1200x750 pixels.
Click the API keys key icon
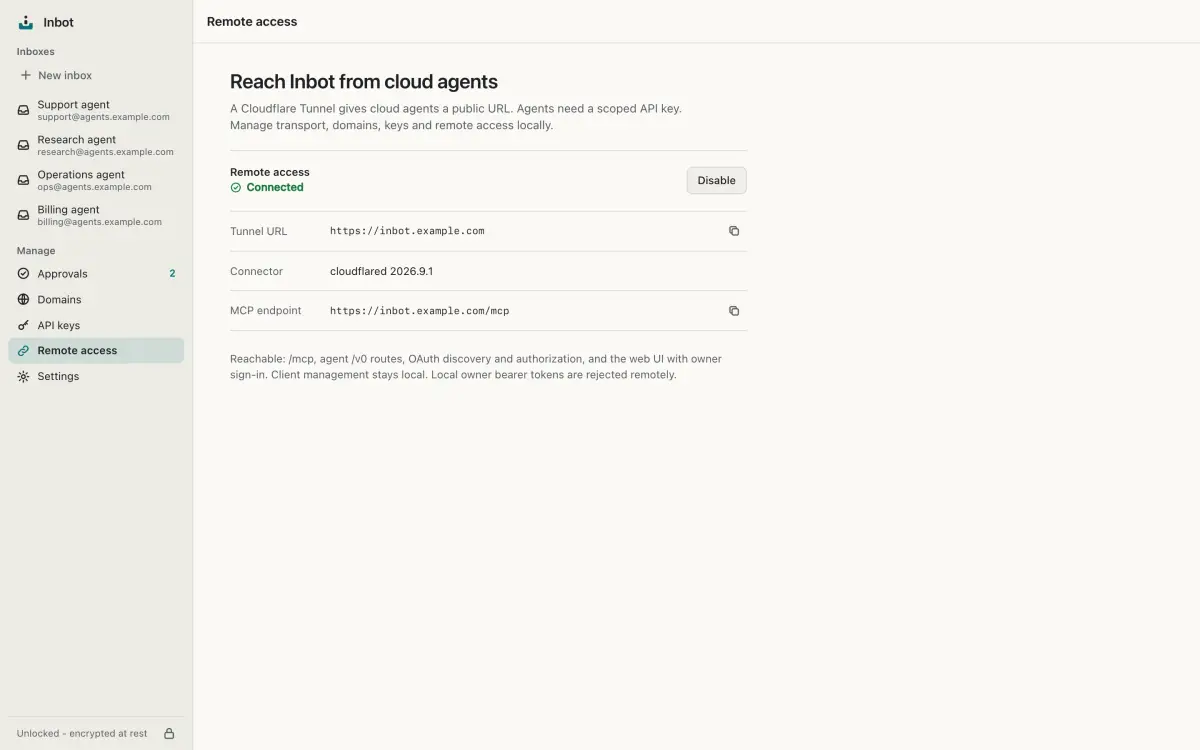pyautogui.click(x=23, y=325)
